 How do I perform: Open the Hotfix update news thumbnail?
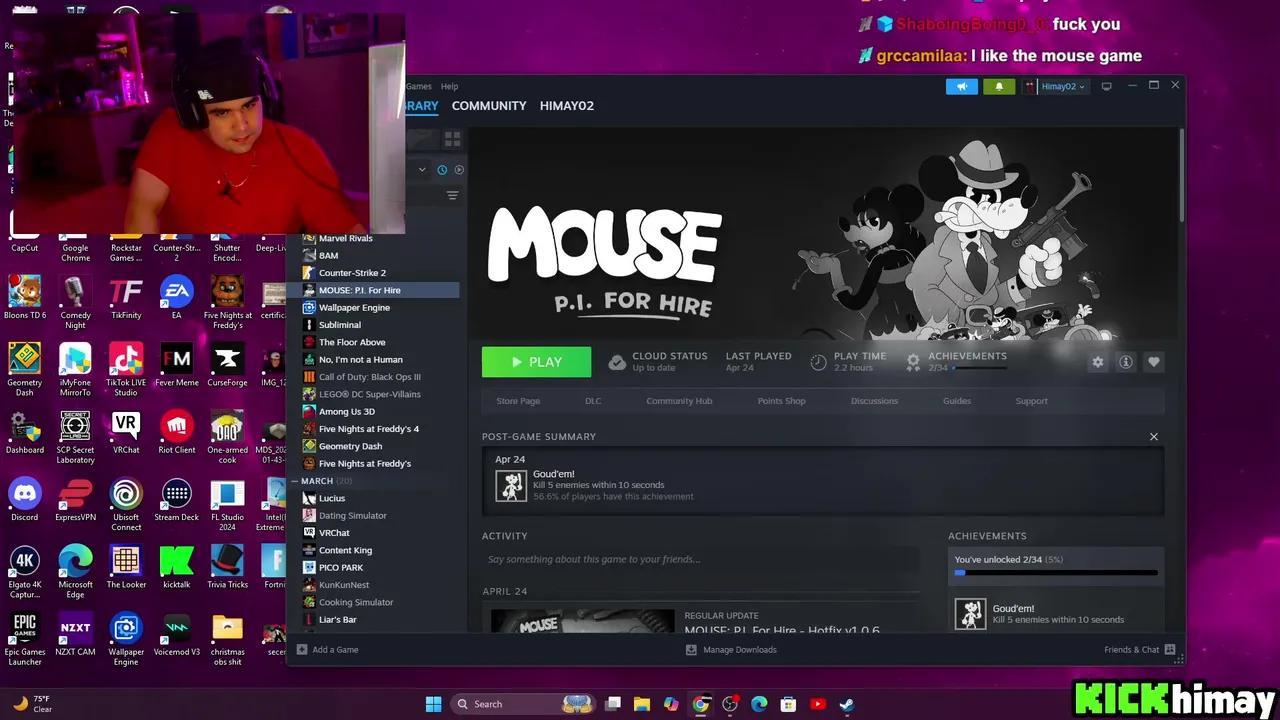click(x=583, y=621)
